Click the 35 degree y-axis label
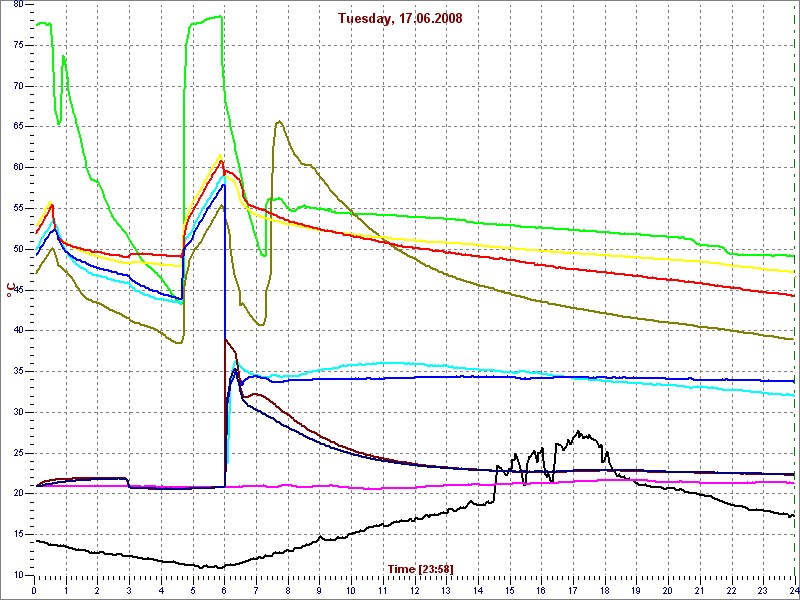Screen dimensions: 800x600 18,371
